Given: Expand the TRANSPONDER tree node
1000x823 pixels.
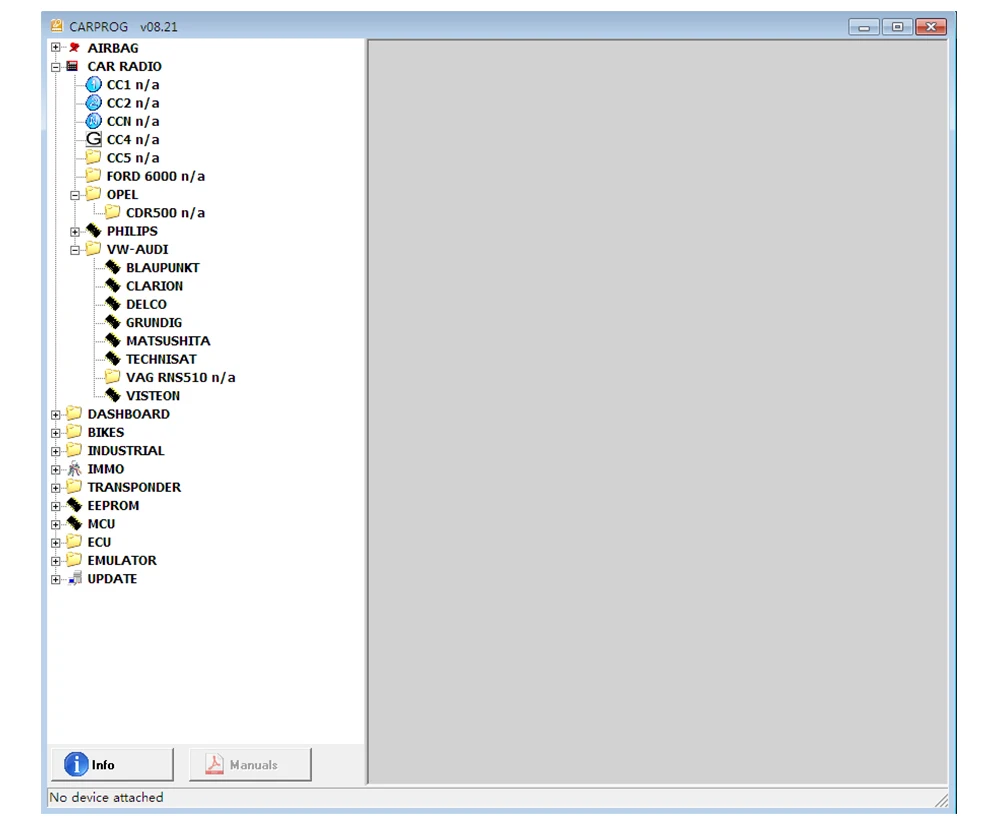Looking at the screenshot, I should point(55,488).
